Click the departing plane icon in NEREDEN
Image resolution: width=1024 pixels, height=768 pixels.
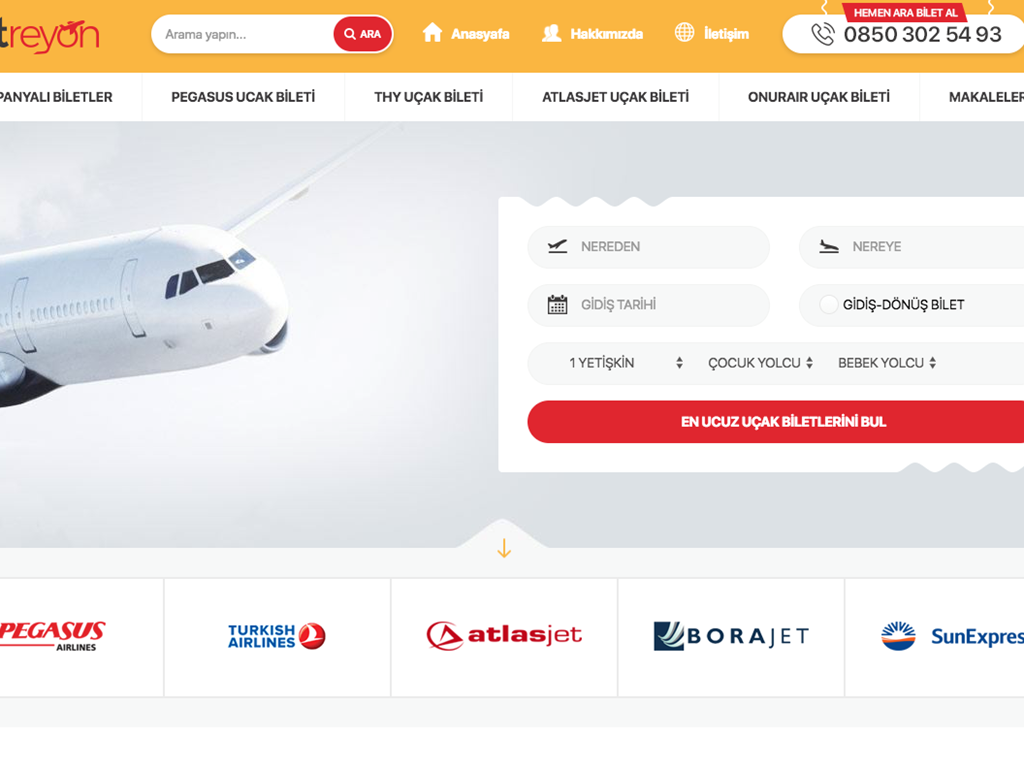pyautogui.click(x=557, y=246)
